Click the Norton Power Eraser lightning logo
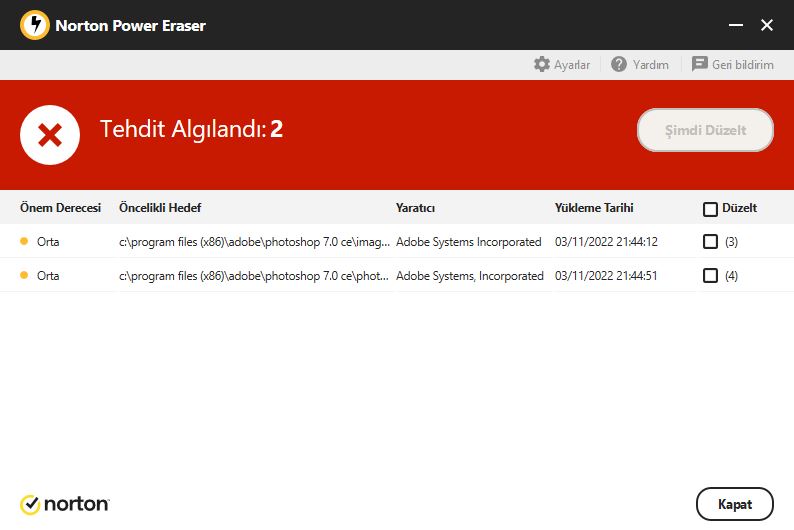This screenshot has height=530, width=794. [x=34, y=25]
